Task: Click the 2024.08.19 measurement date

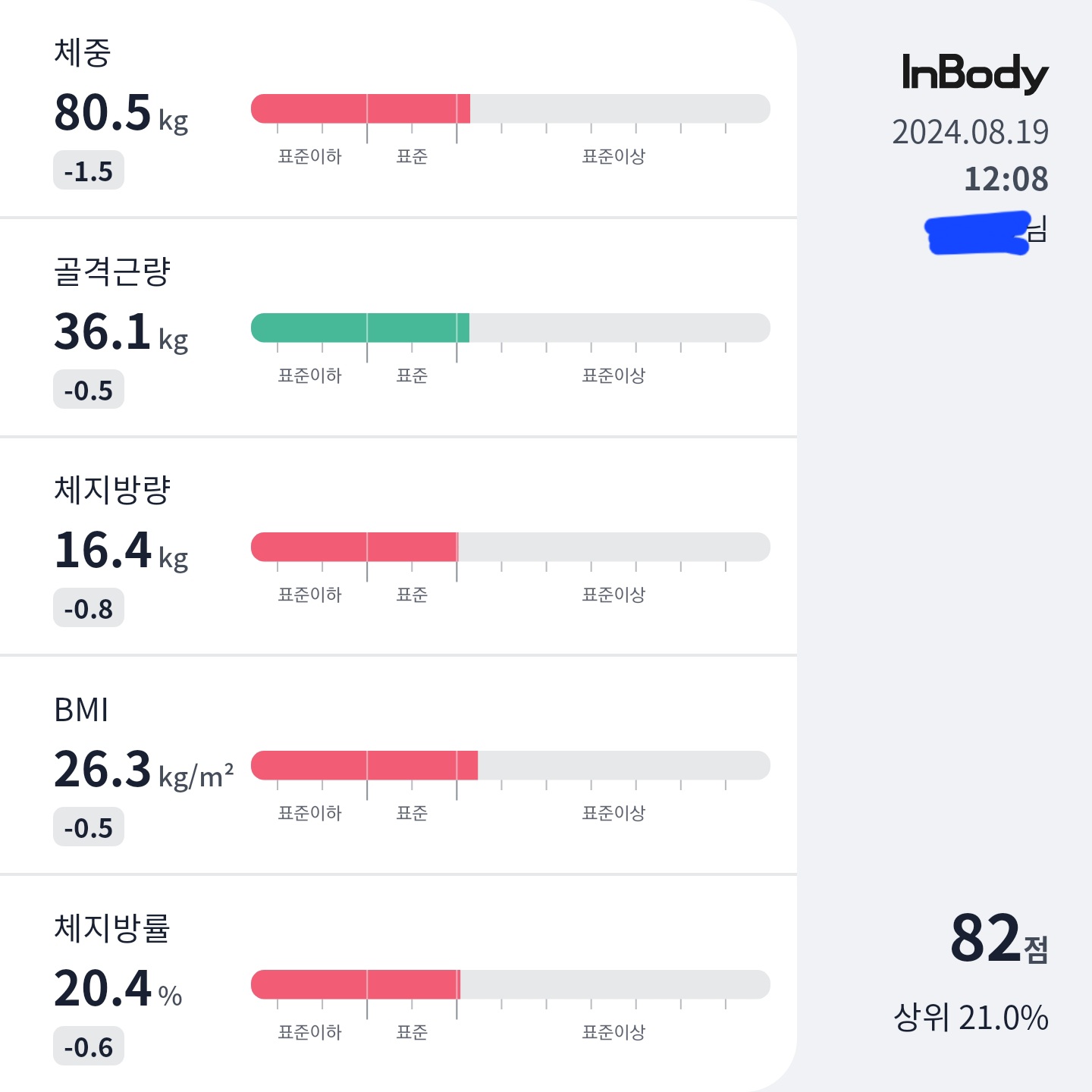Action: 971,132
